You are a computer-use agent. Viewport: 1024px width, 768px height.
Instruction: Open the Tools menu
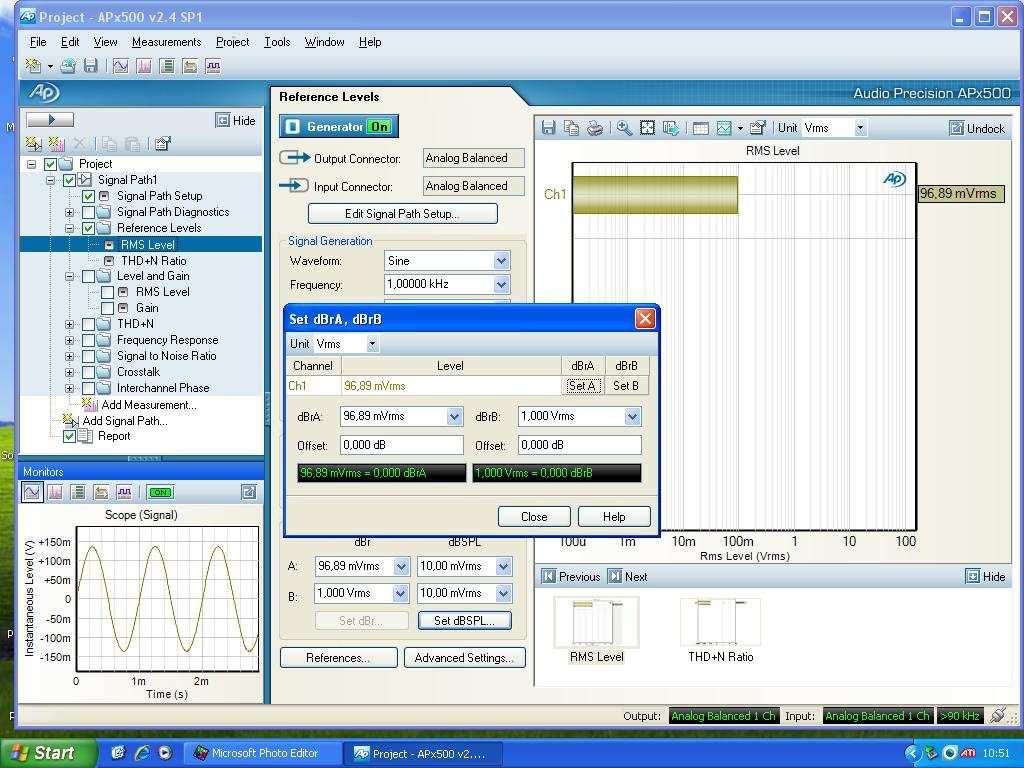[277, 42]
